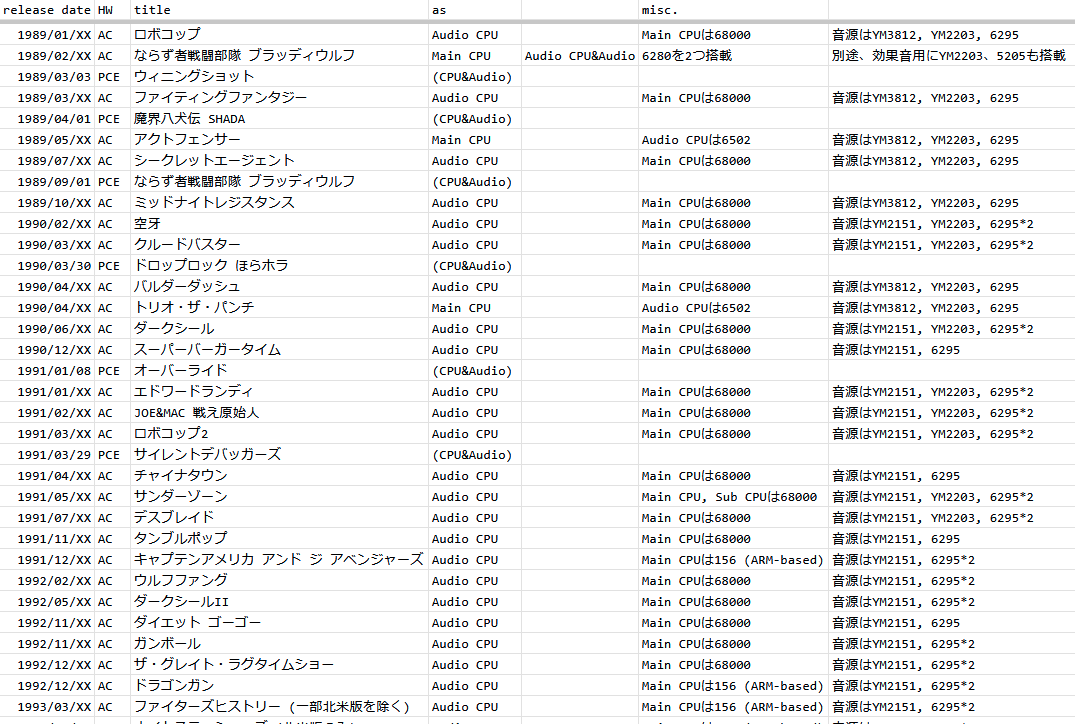Select title 'ダークシール' from 1990/06

[x=174, y=328]
